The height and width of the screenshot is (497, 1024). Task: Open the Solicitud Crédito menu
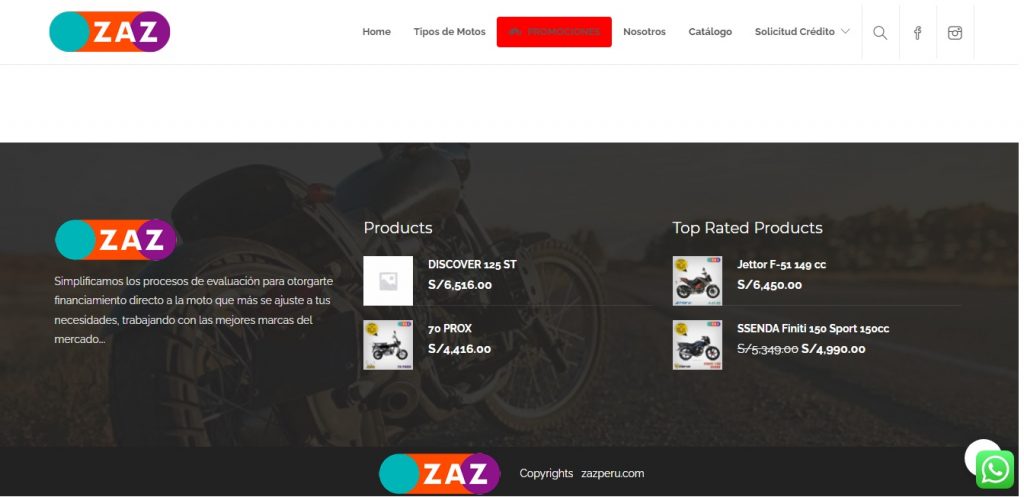795,31
